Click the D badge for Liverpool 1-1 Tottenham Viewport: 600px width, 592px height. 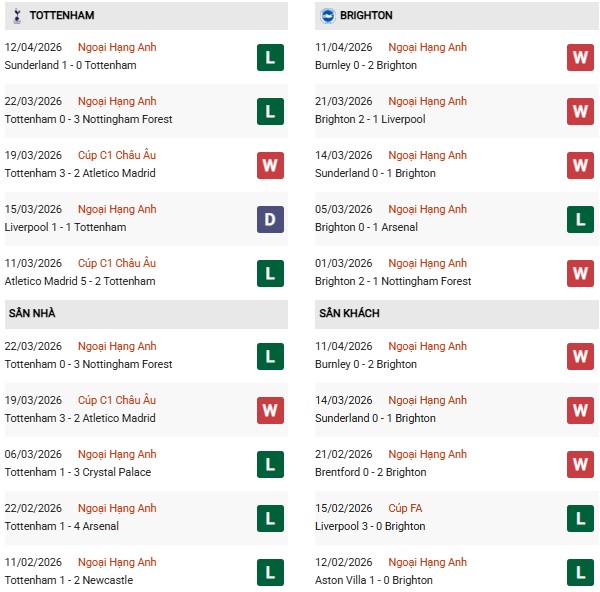coord(270,219)
